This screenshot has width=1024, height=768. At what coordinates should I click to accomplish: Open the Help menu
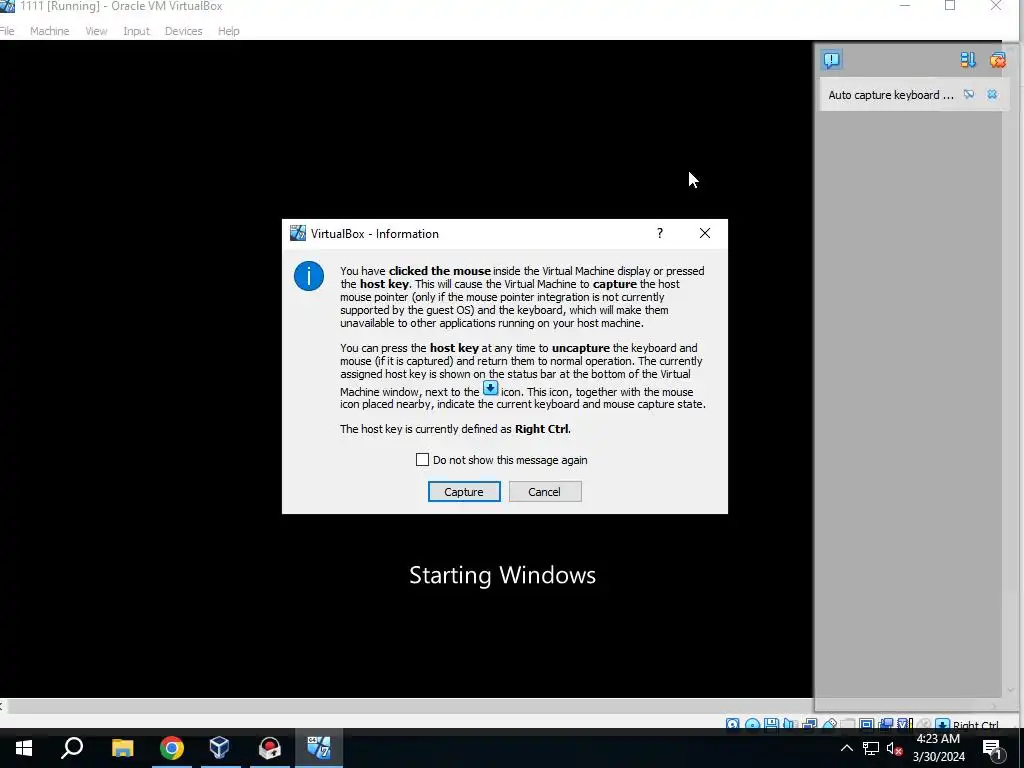pos(229,31)
